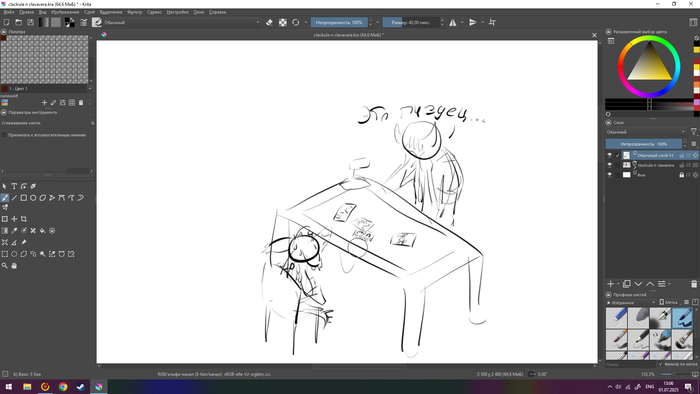Toggle eraser mode in top toolbar
Screen dimensions: 700x394
pos(269,22)
